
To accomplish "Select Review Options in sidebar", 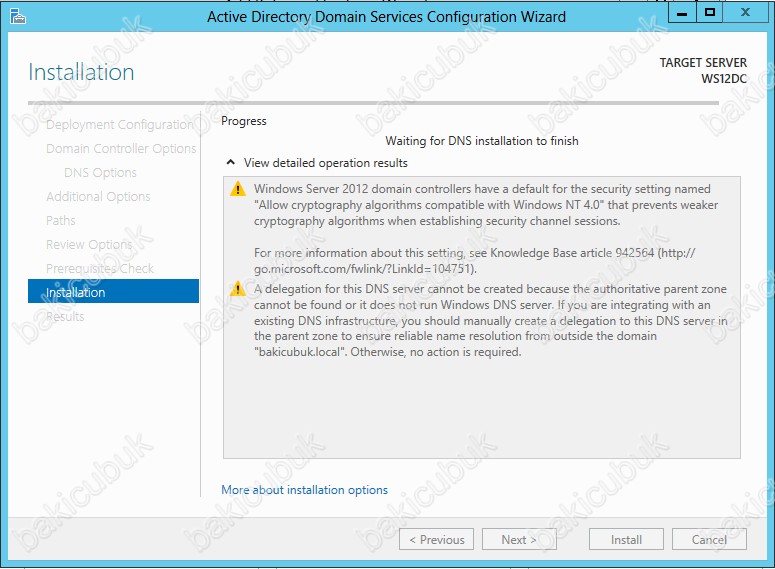I will click(x=89, y=245).
